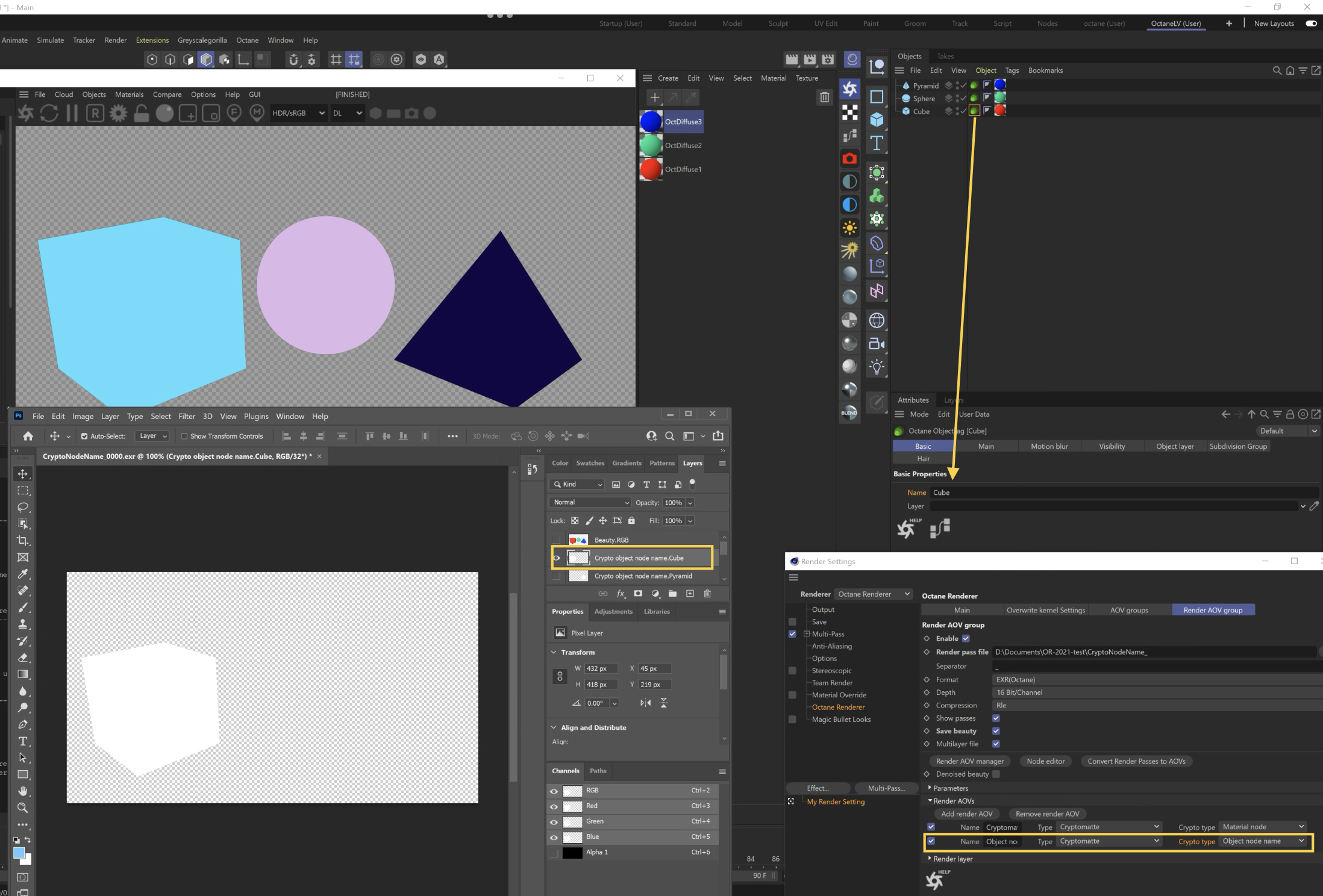
Task: Select the Type tool in Photoshop toolbar
Action: coord(23,741)
